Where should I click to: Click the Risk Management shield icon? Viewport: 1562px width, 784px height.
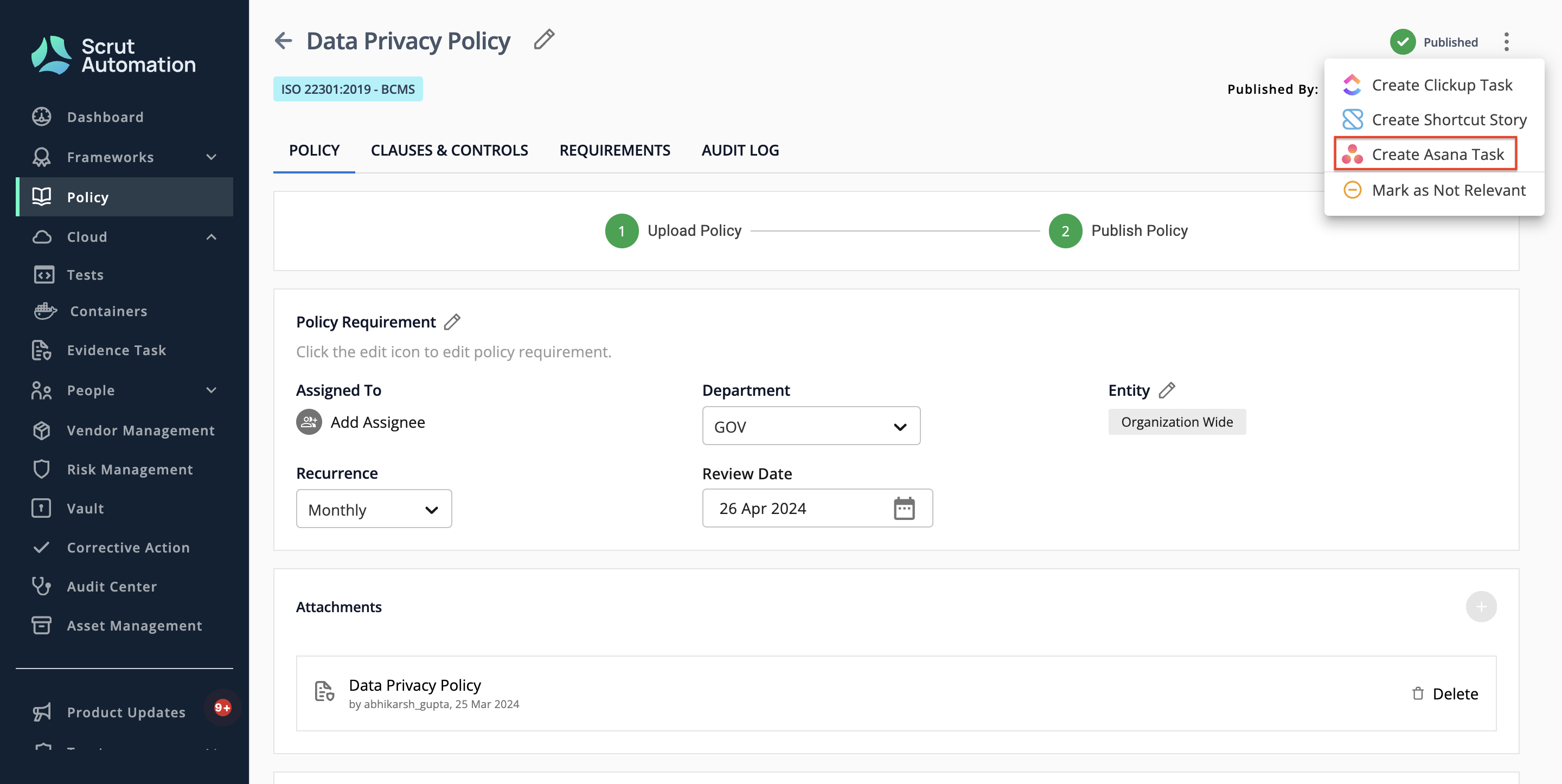coord(42,468)
